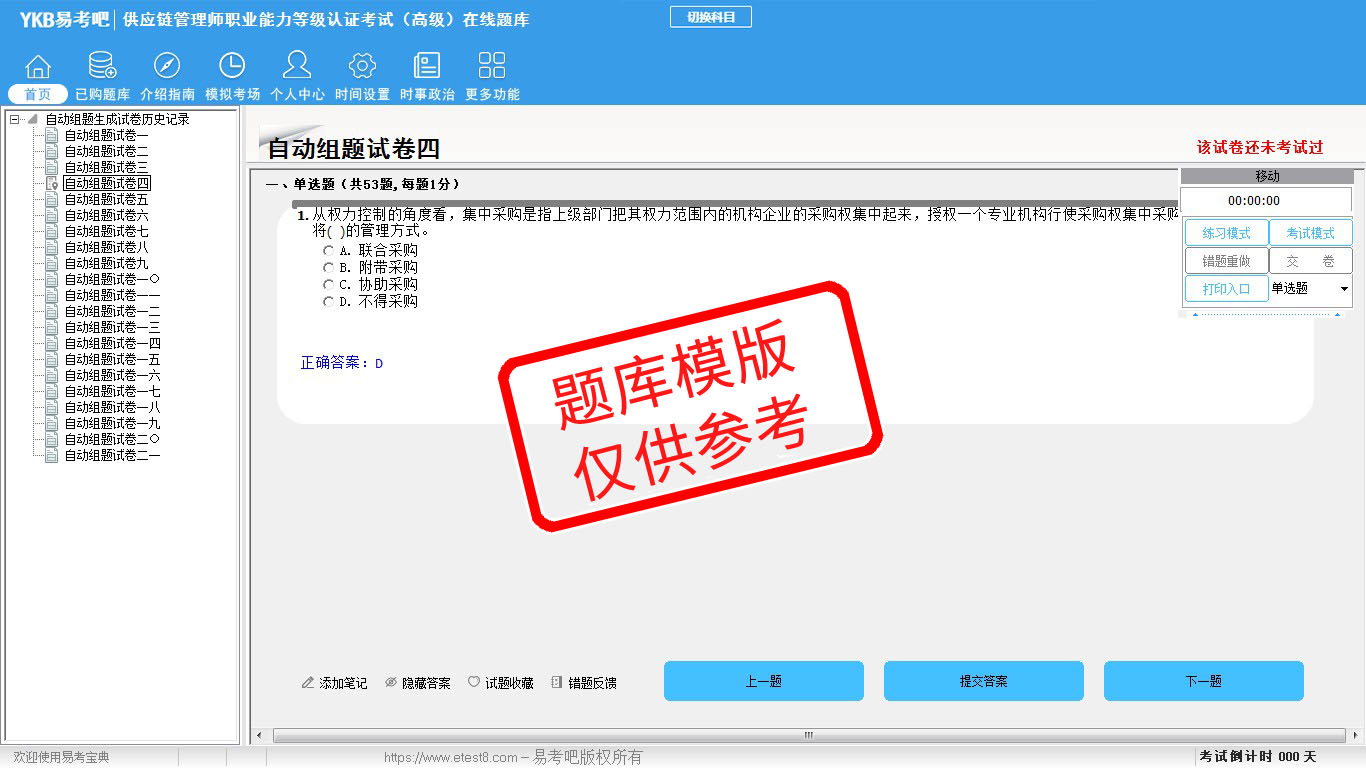Click the document icon beside 自动组题试卷一一
This screenshot has width=1366, height=768.
[x=52, y=295]
